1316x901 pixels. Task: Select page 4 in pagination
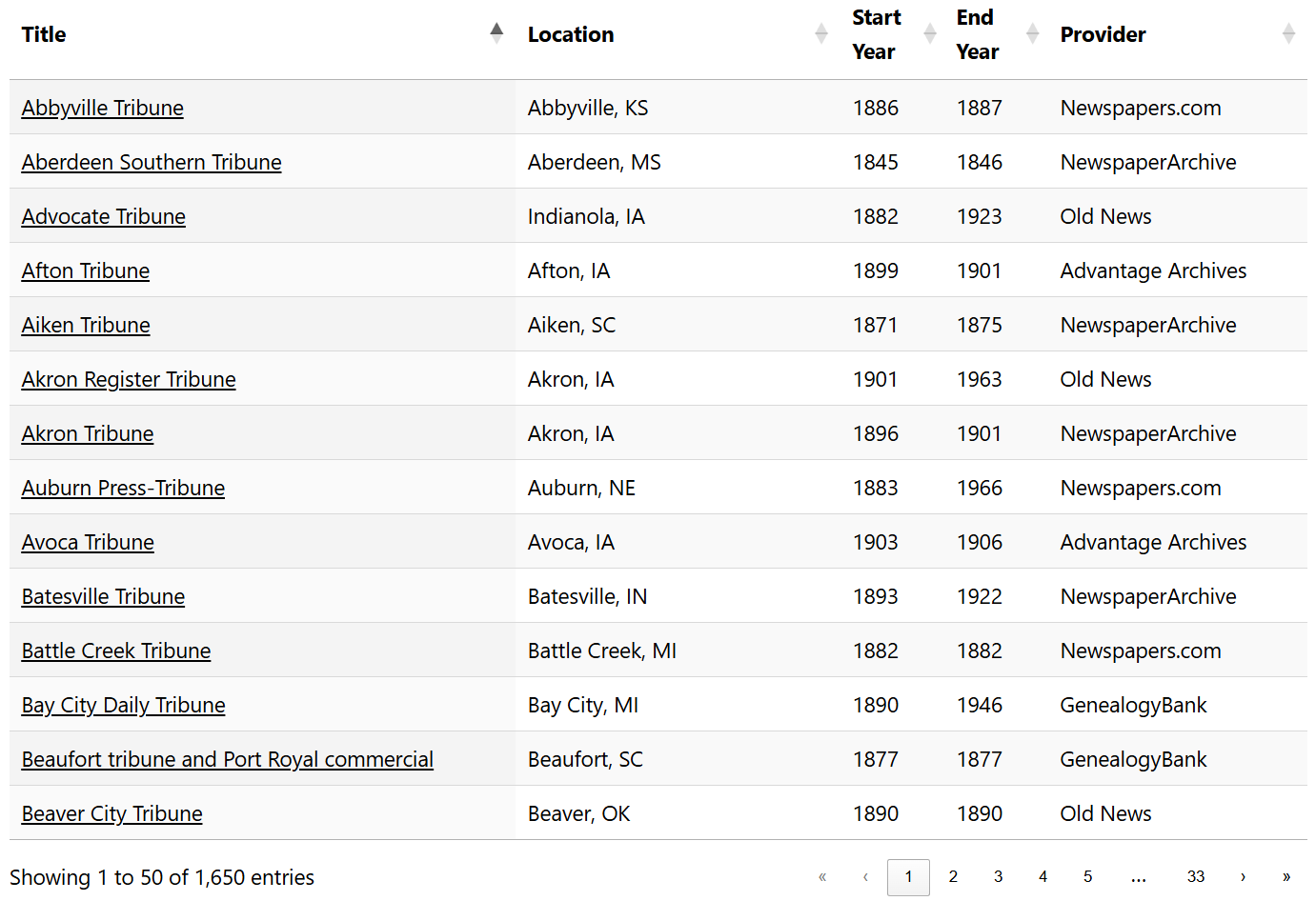tap(1043, 877)
